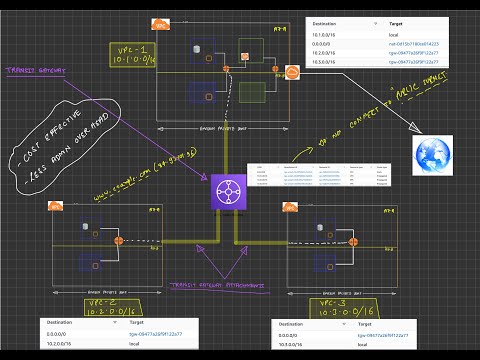Viewport: 480px width, 360px height.
Task: Click the instance icon beside VPC-2 database
Action: (96, 234)
